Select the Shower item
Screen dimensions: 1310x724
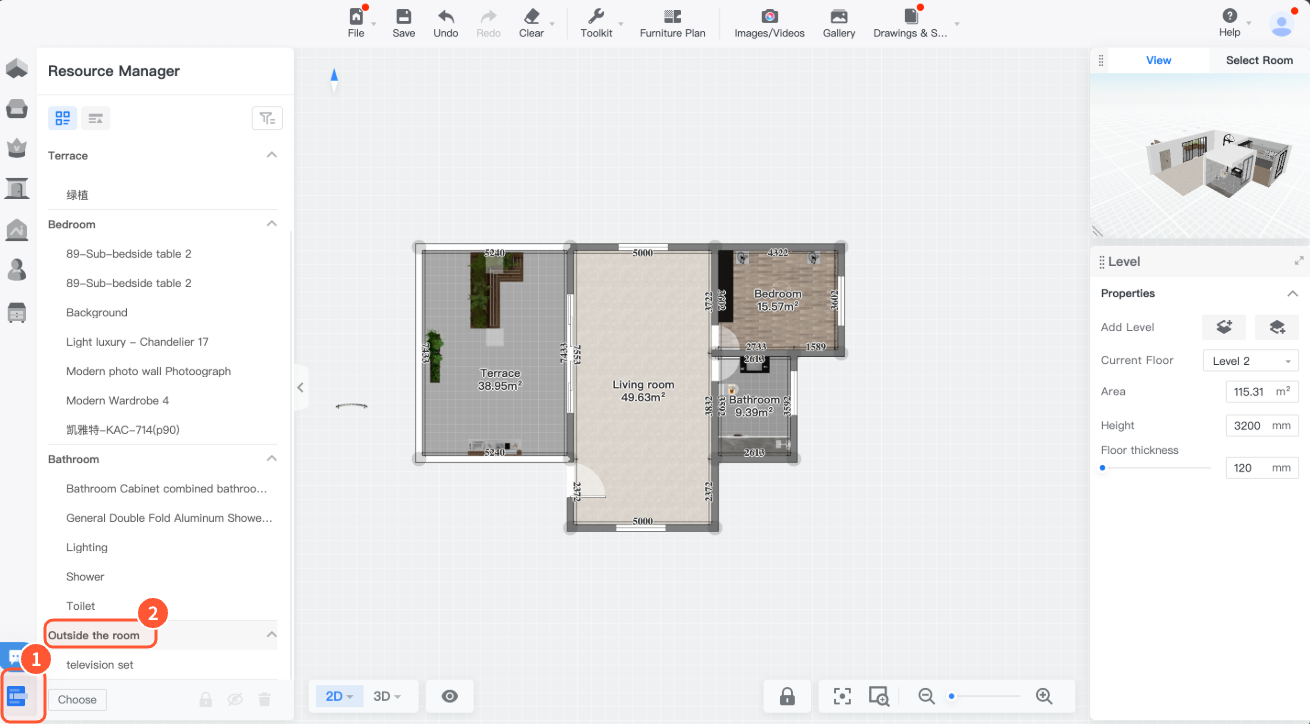85,577
